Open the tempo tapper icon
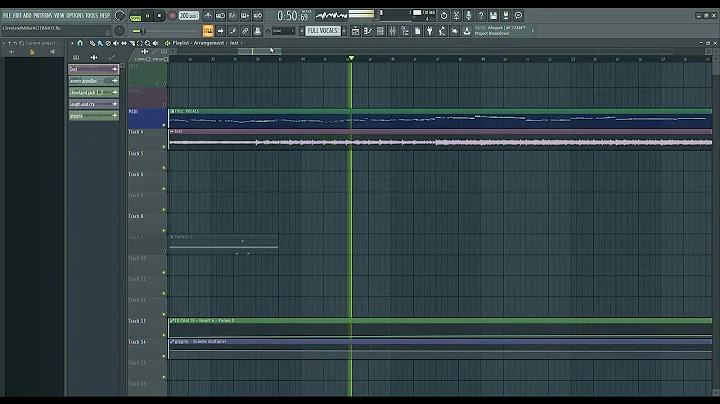 pos(442,31)
